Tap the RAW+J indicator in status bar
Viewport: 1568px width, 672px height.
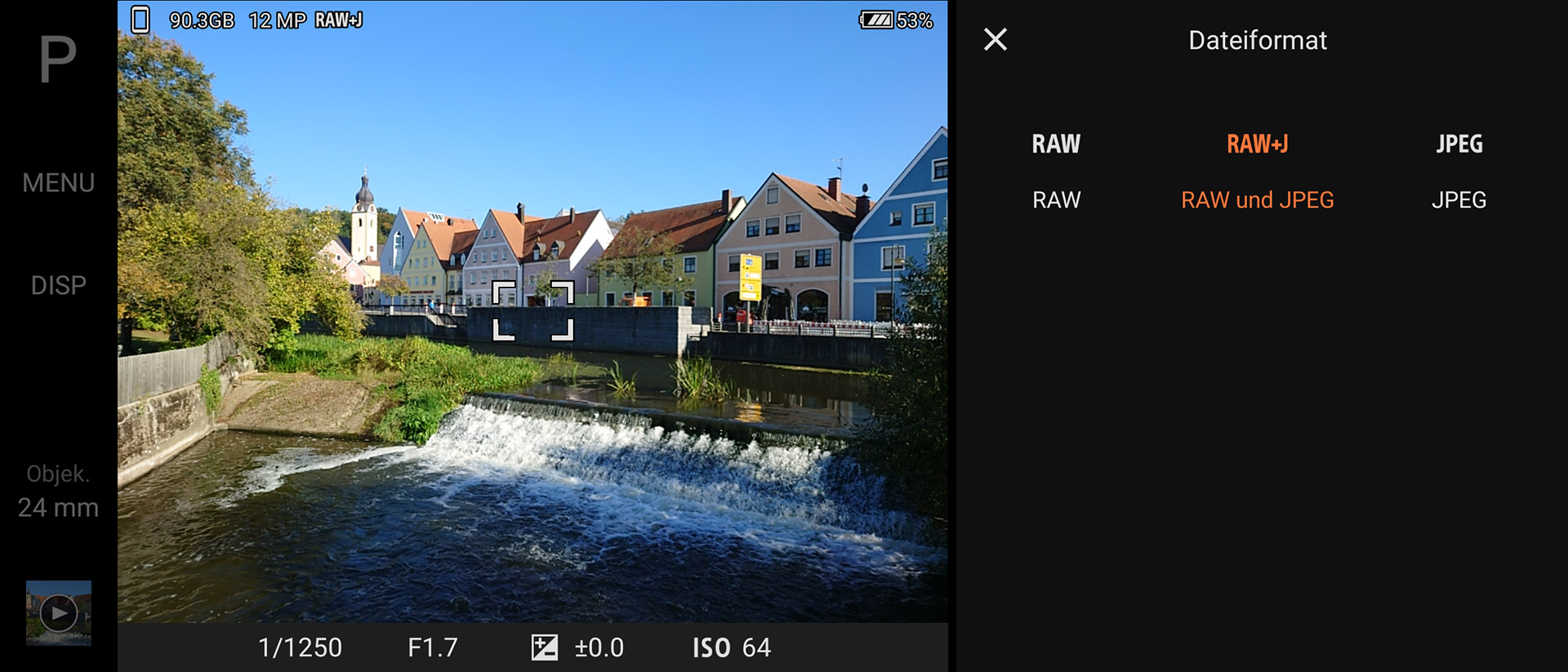339,20
